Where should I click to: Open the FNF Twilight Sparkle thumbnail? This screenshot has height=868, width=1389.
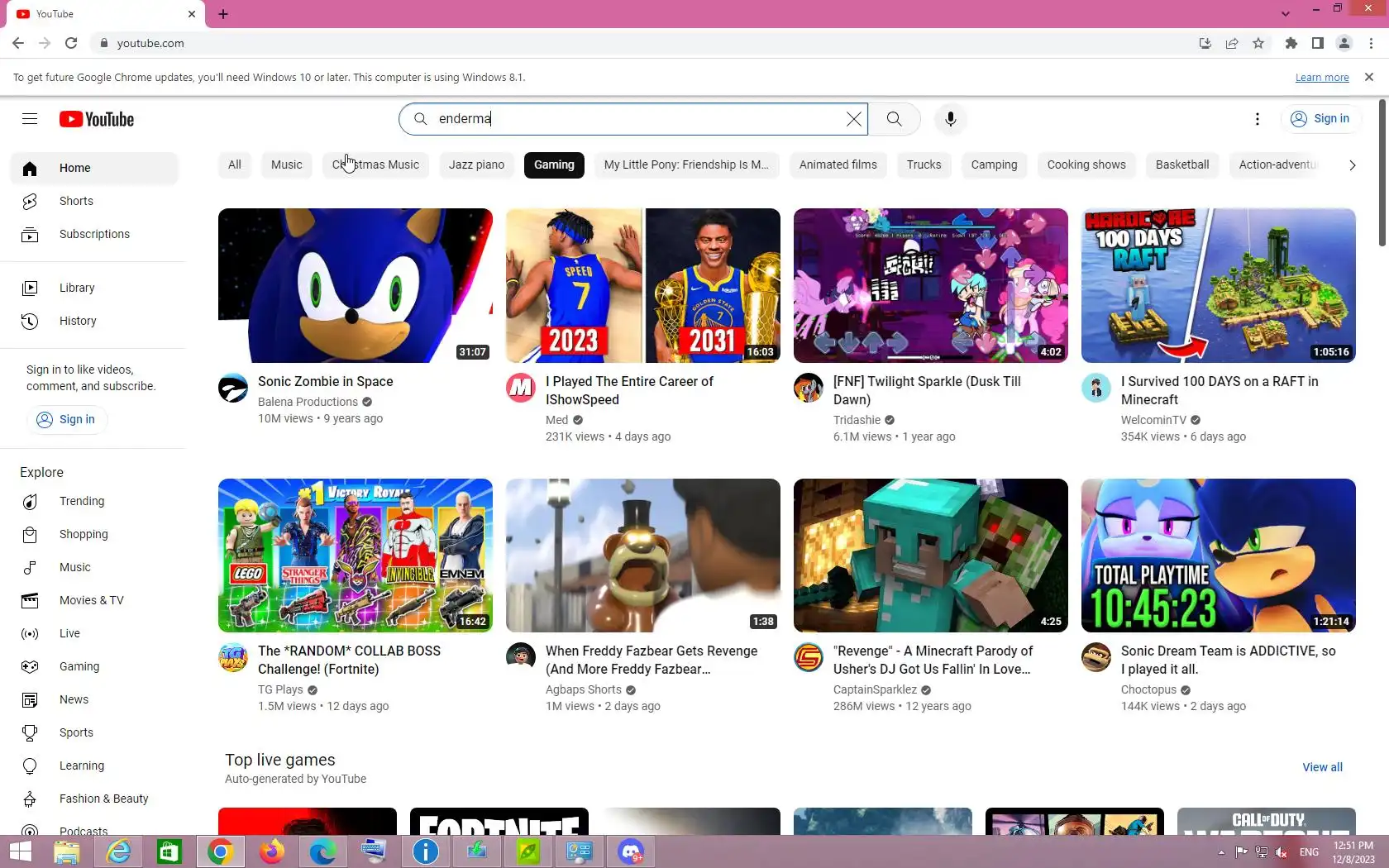point(931,285)
